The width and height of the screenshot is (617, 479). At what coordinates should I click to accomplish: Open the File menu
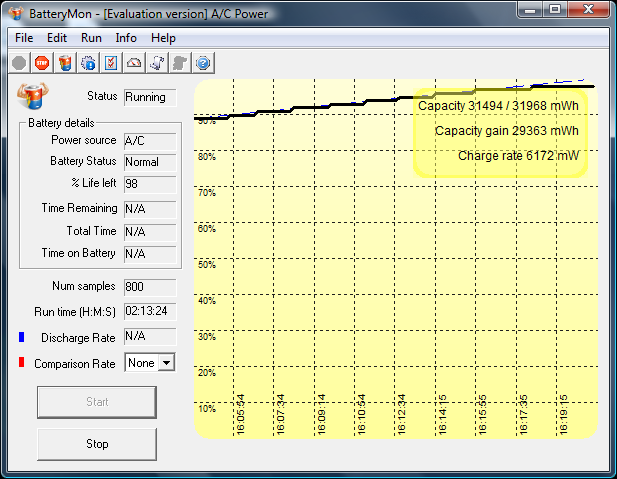(24, 38)
